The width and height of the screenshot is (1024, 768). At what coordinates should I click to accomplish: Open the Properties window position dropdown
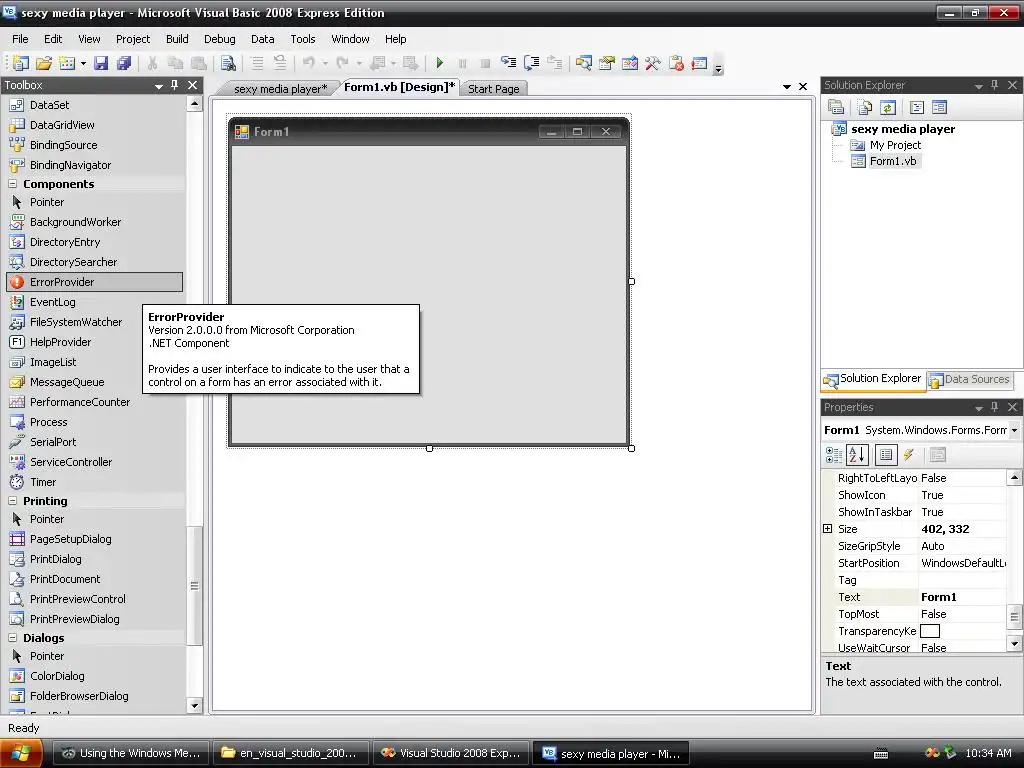pos(978,408)
